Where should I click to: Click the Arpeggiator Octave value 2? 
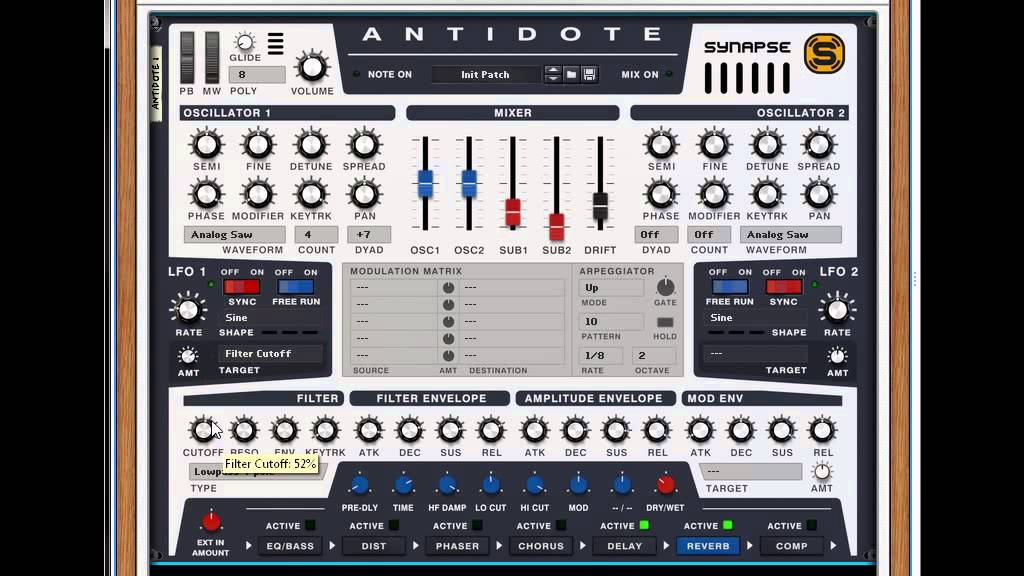point(654,355)
